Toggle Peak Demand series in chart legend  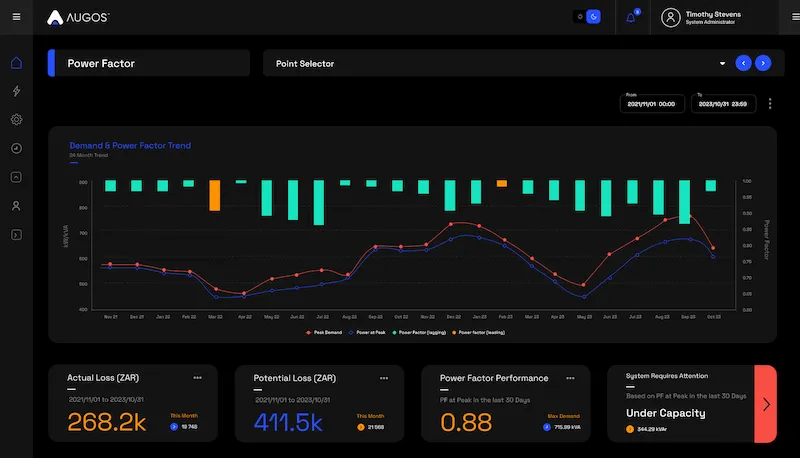tap(325, 331)
